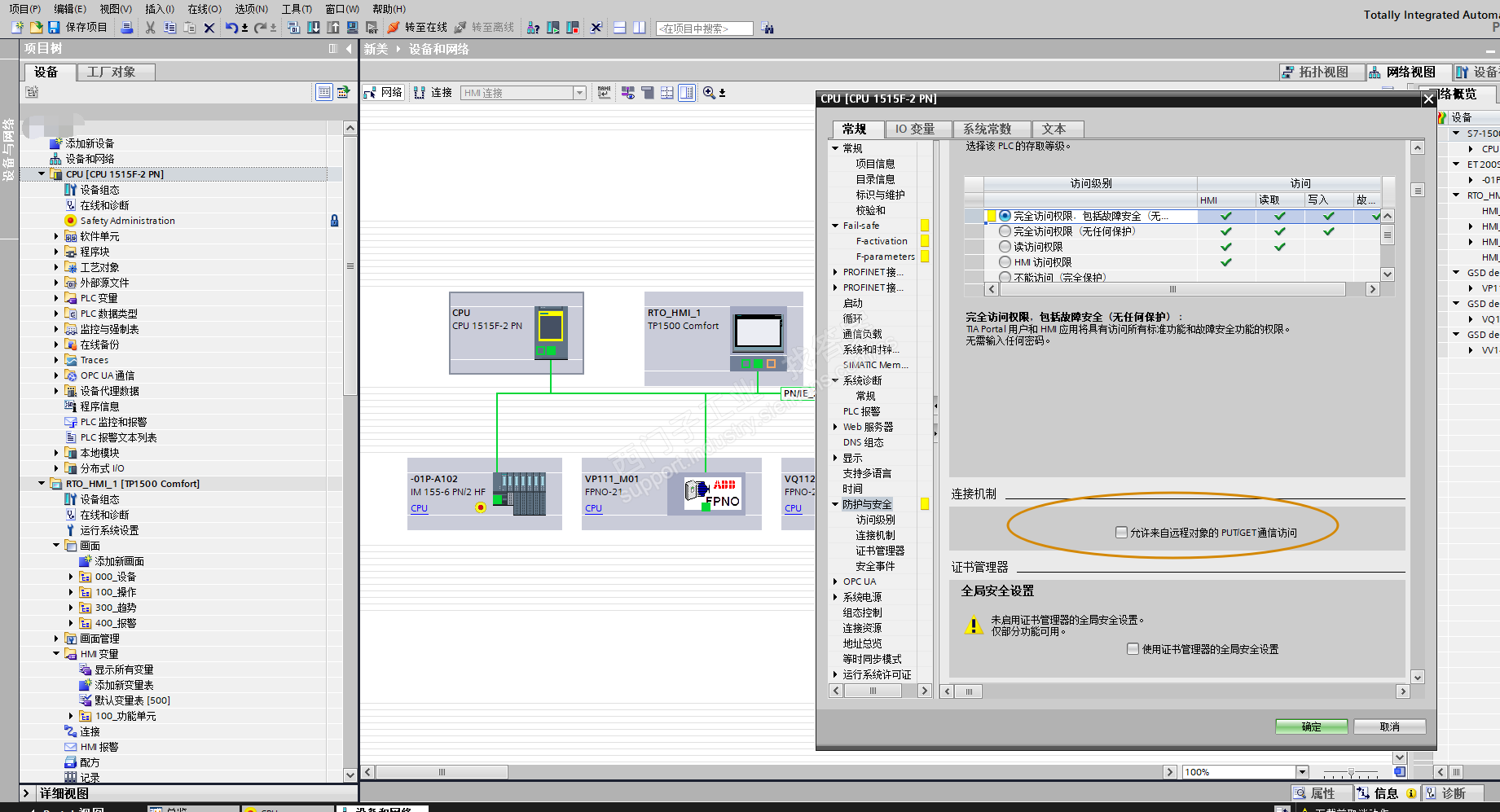
Task: Enable certificate manager global security checkbox
Action: click(x=1133, y=649)
